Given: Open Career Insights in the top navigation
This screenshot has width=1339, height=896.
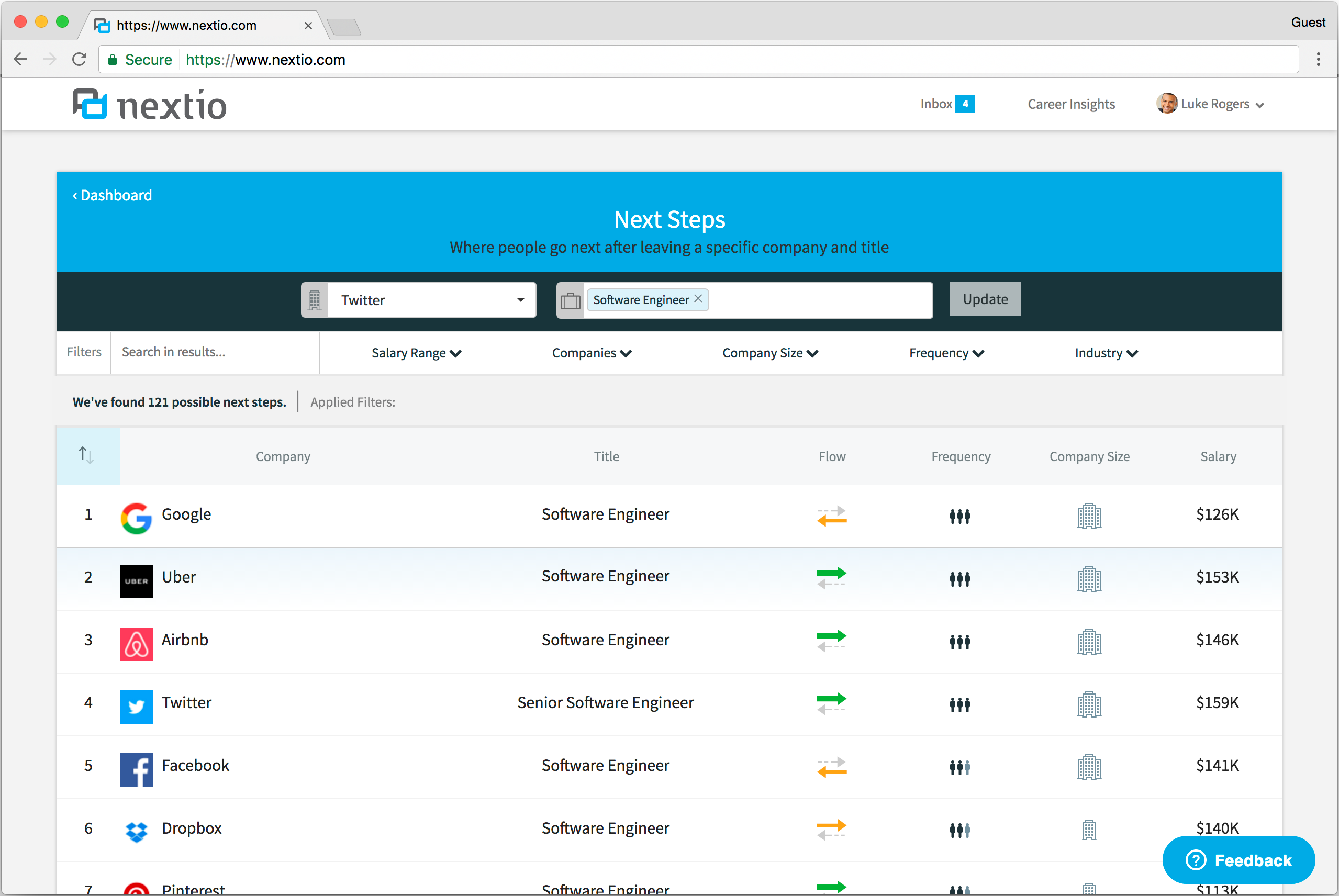Looking at the screenshot, I should pyautogui.click(x=1071, y=104).
